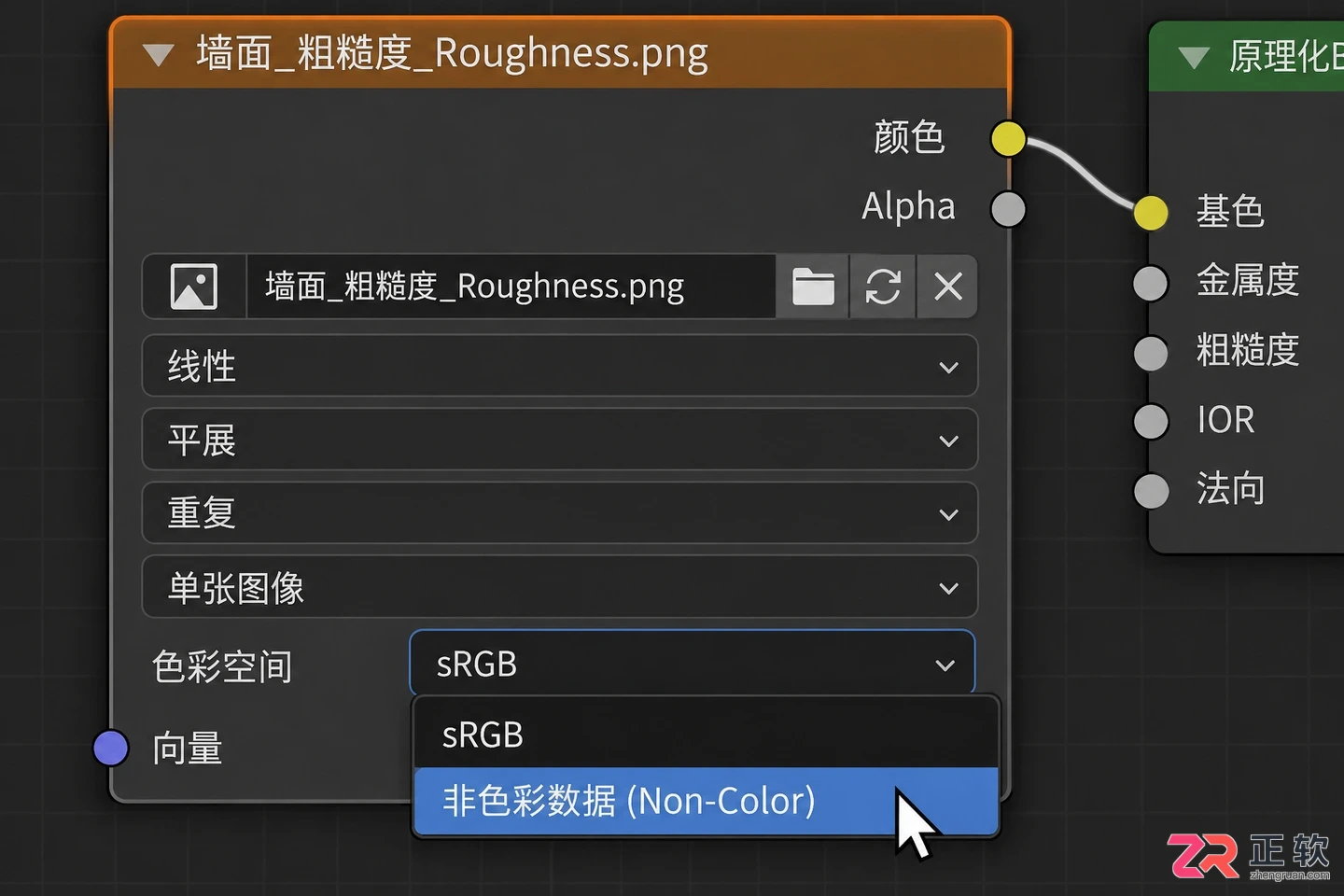This screenshot has width=1344, height=896.
Task: Open the 平展 projection dropdown
Action: [x=560, y=440]
